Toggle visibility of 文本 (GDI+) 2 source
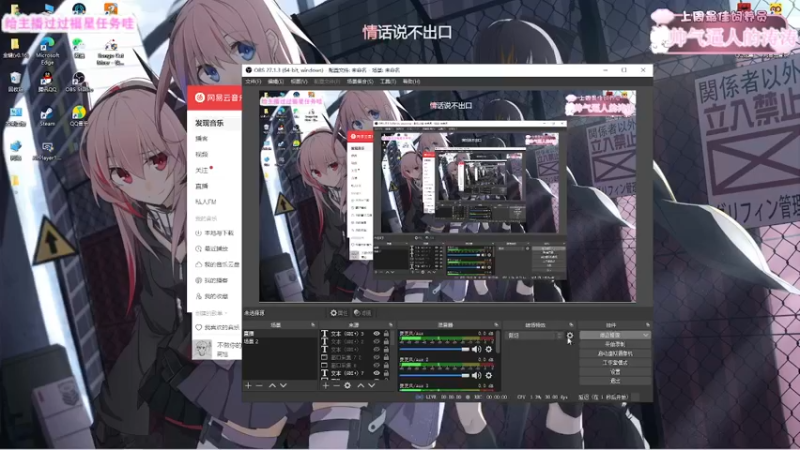800x450 pixels. (377, 341)
